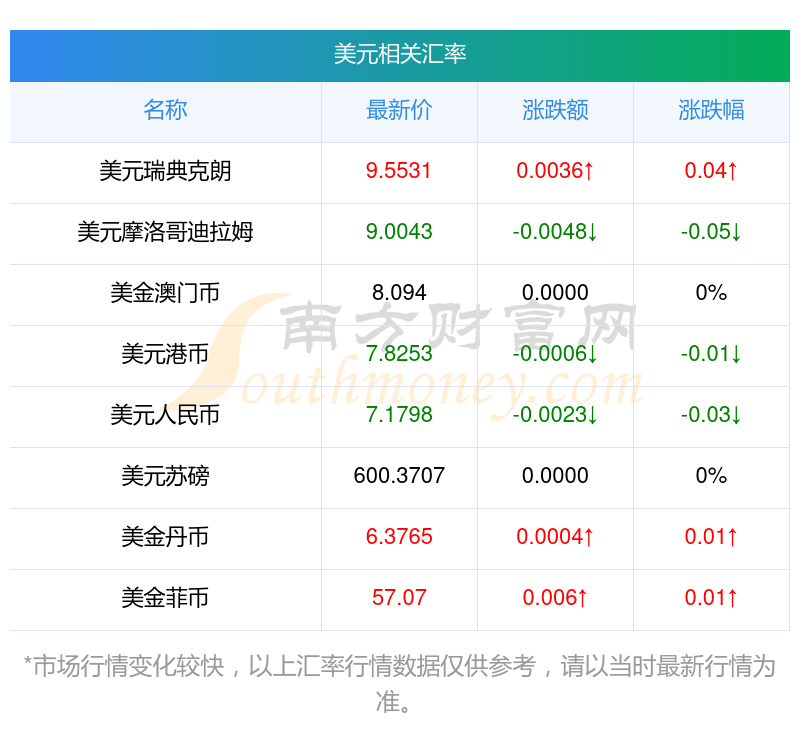
Task: Click the 0.01↑ percentage for 美金丹币
Action: [x=711, y=537]
